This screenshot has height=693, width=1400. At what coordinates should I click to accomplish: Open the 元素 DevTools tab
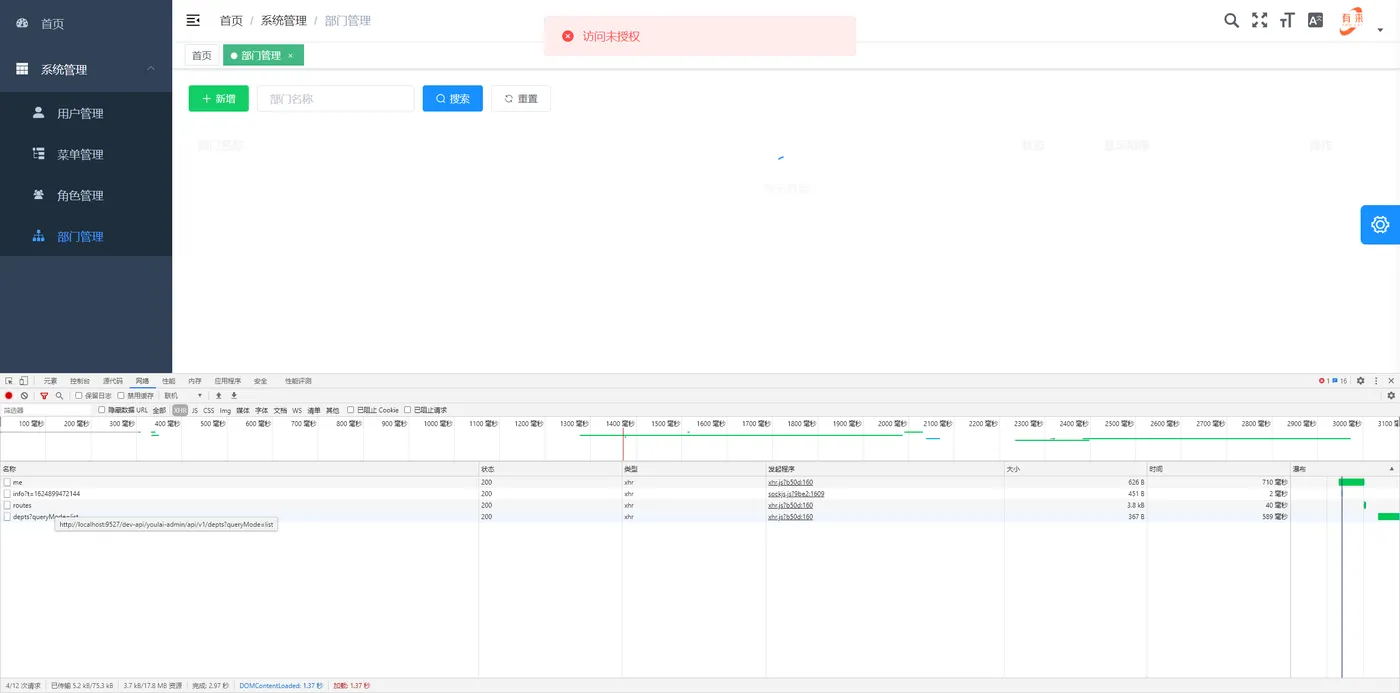point(50,381)
